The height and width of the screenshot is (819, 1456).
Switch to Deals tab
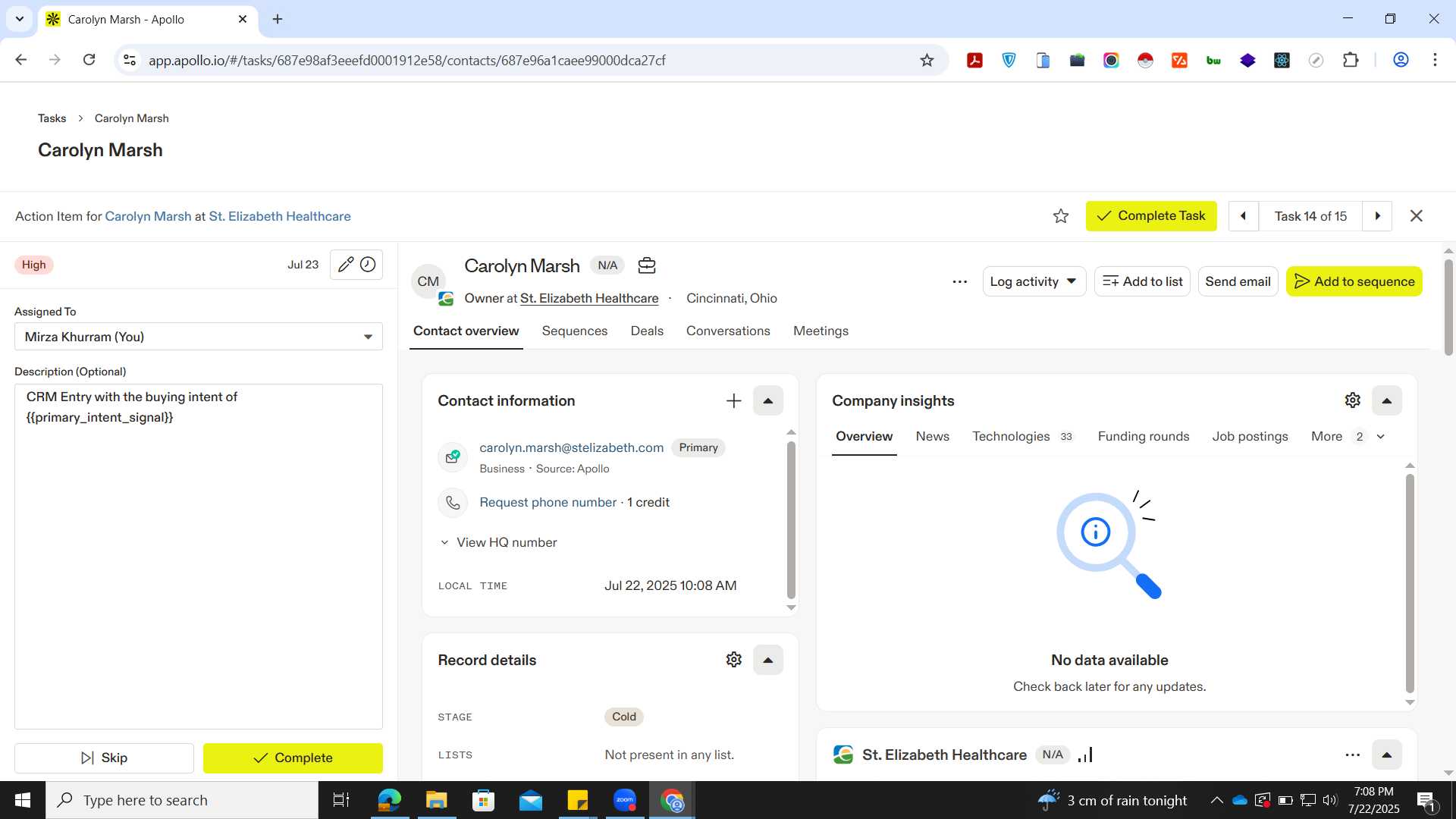[647, 331]
